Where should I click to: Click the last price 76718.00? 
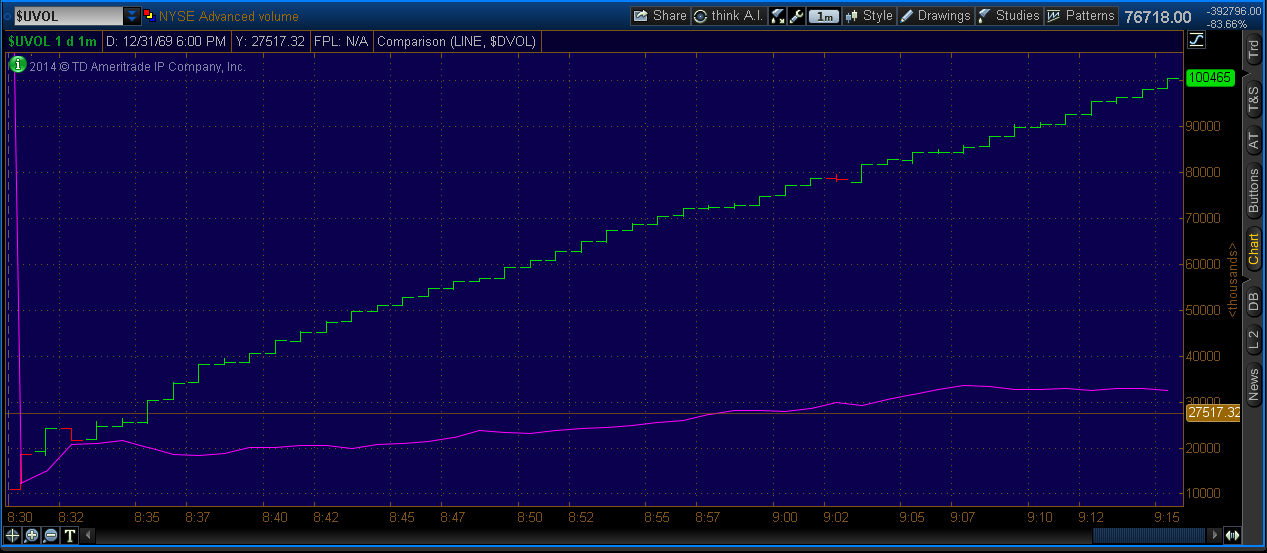(x=1158, y=17)
